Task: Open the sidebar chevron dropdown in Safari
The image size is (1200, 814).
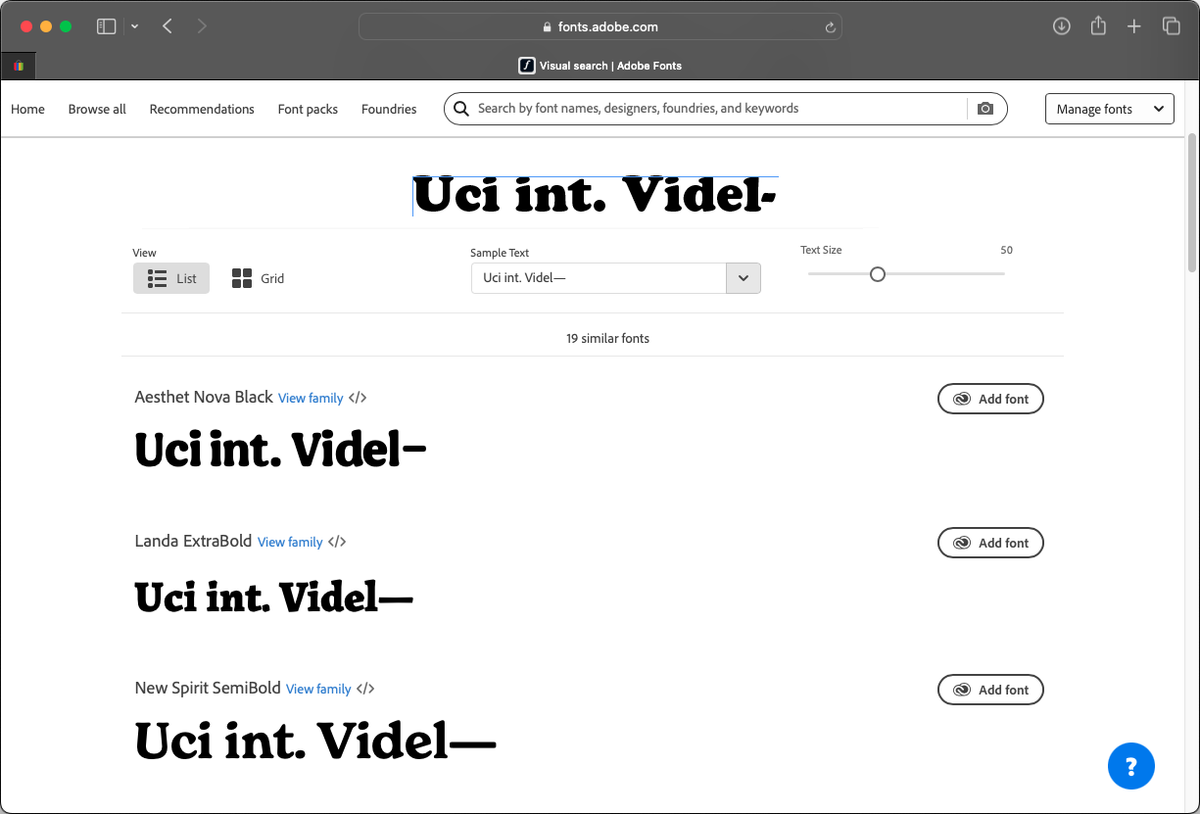Action: click(x=134, y=26)
